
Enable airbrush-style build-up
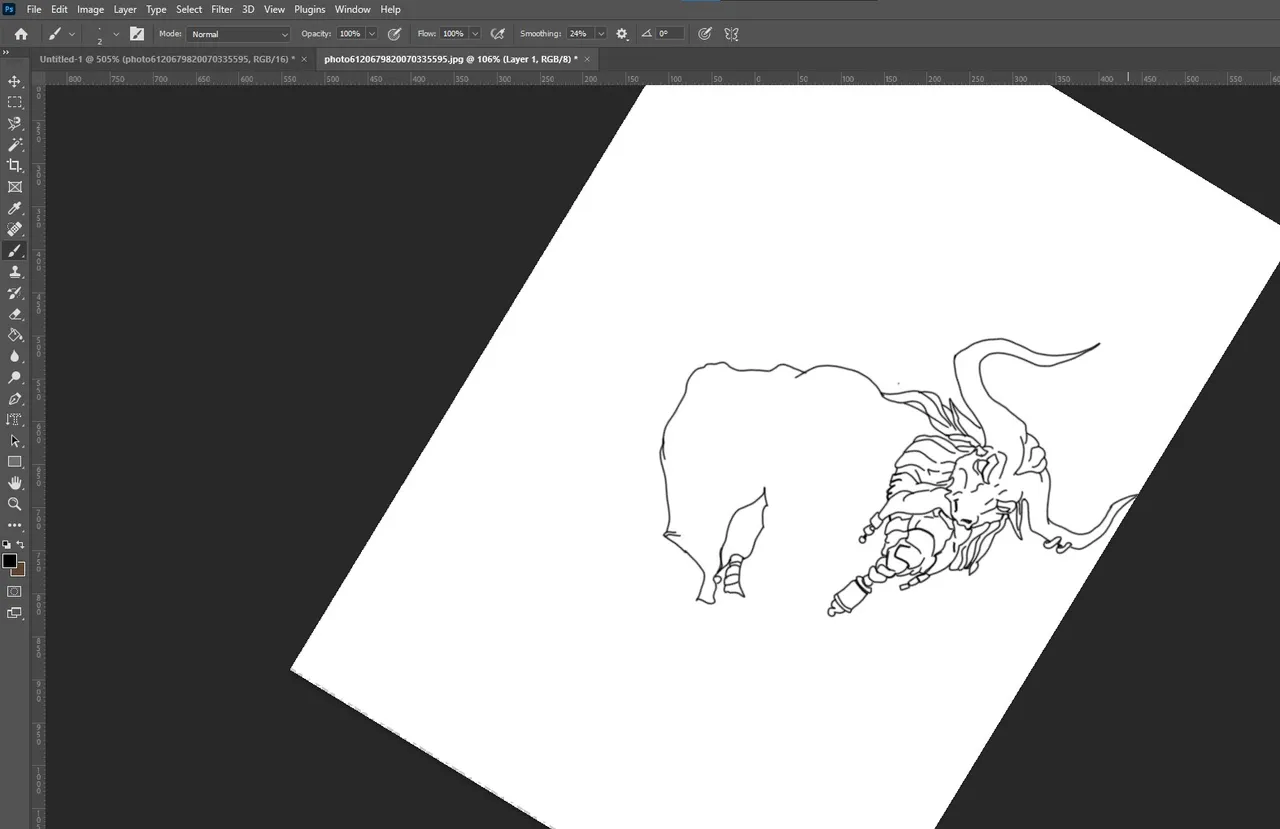pos(497,34)
